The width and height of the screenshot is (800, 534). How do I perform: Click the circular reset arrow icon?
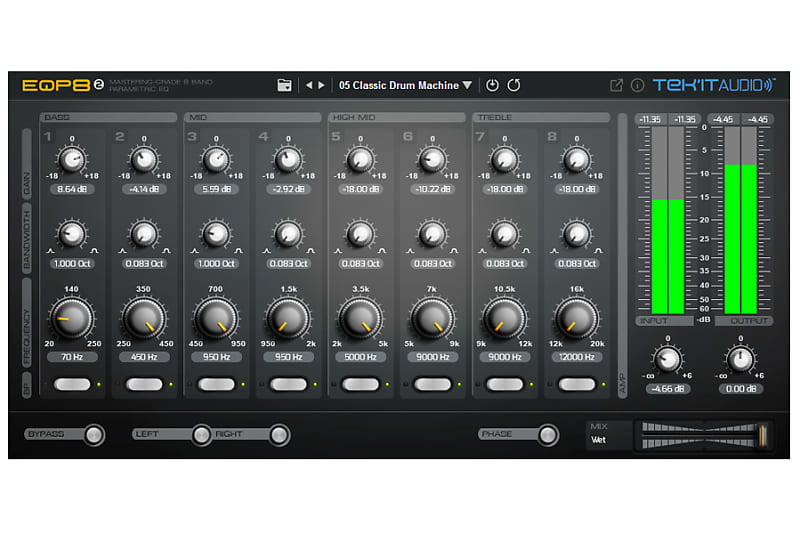coord(514,85)
